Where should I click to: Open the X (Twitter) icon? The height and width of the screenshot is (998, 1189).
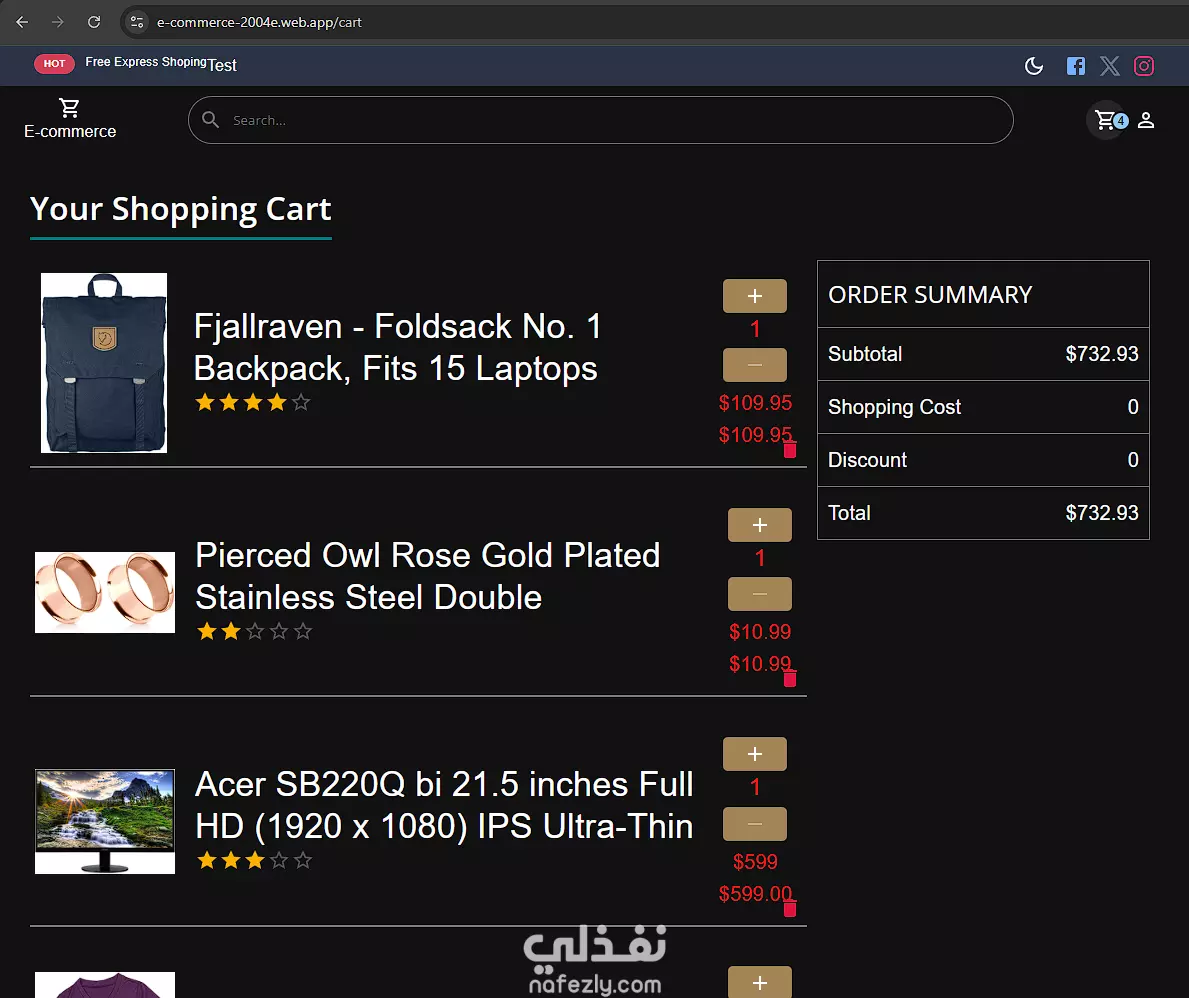pyautogui.click(x=1109, y=66)
